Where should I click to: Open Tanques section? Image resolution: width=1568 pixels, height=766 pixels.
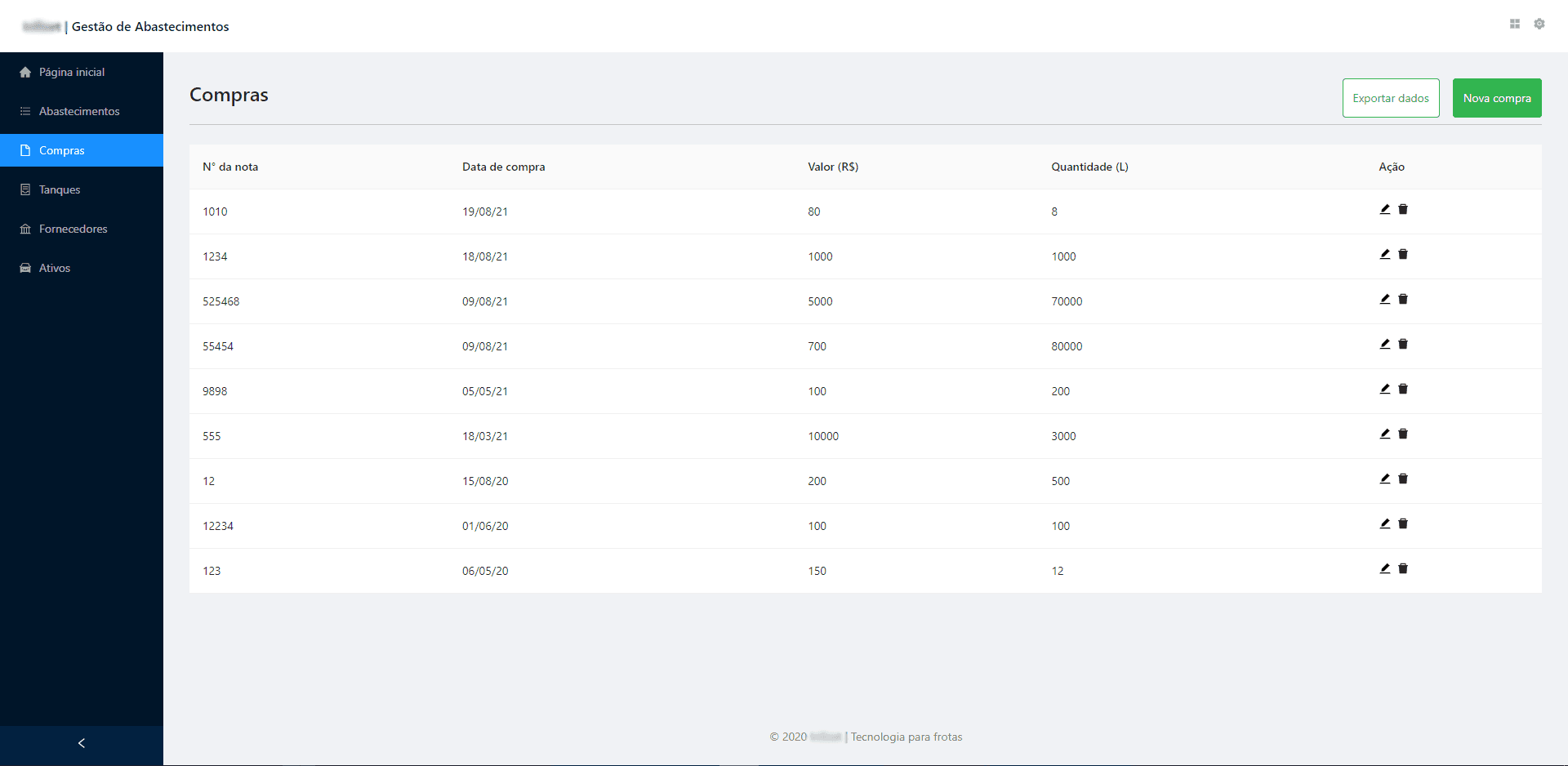82,189
